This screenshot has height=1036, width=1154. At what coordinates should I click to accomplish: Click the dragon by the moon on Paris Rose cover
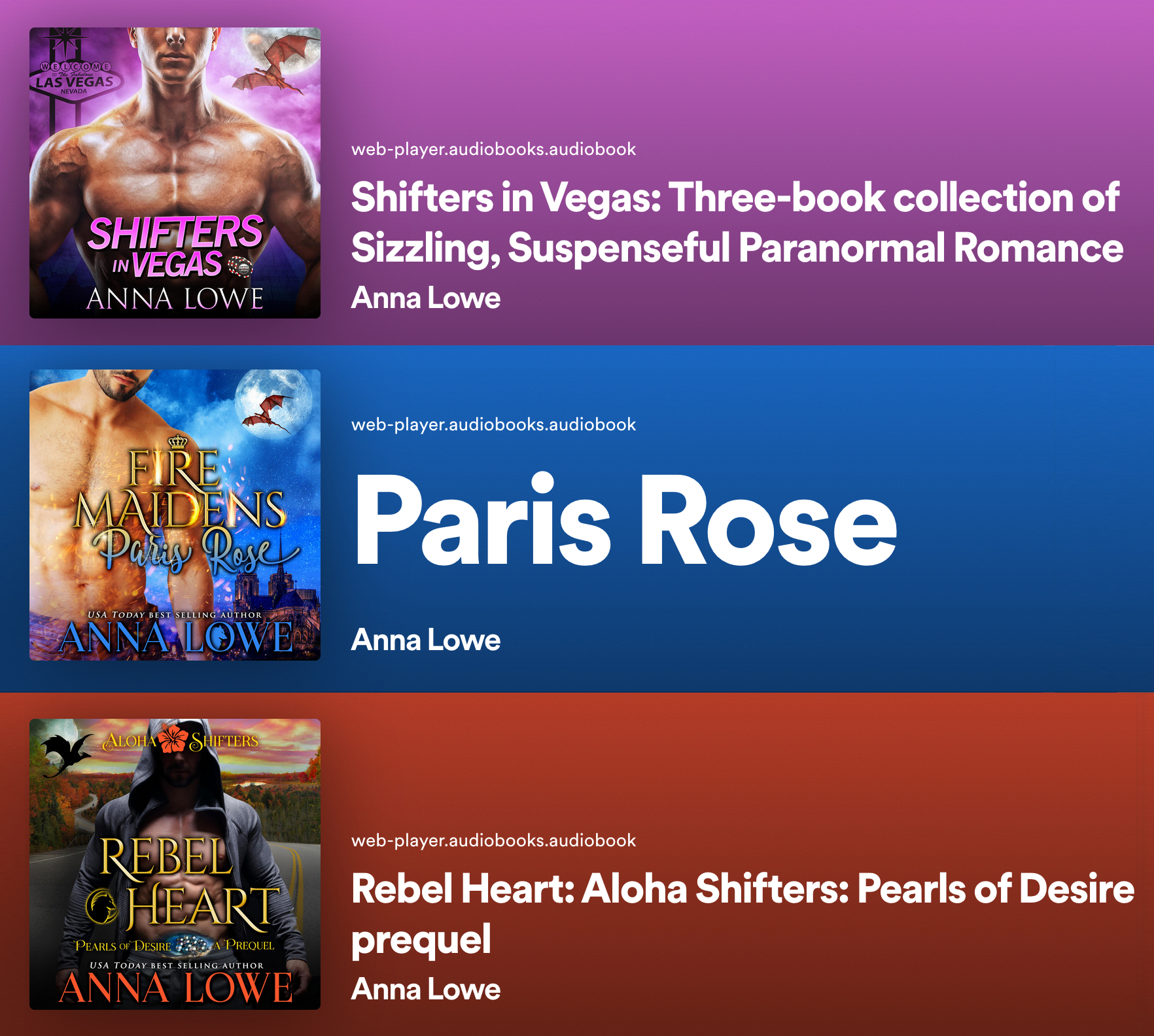click(x=267, y=413)
